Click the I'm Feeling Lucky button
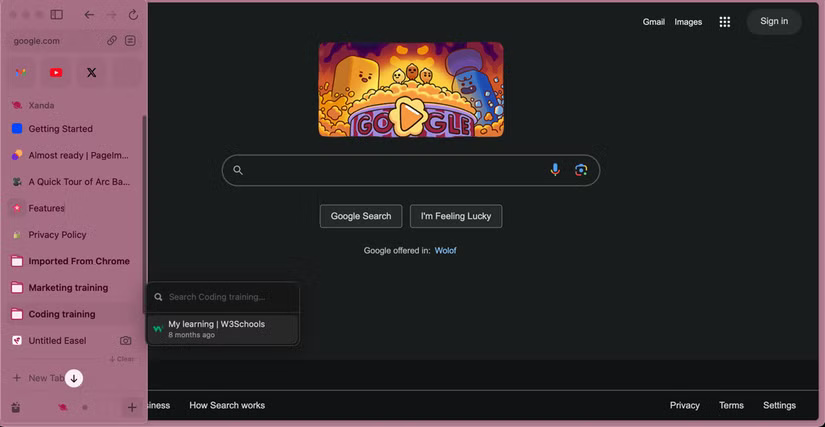This screenshot has height=427, width=825. 456,216
